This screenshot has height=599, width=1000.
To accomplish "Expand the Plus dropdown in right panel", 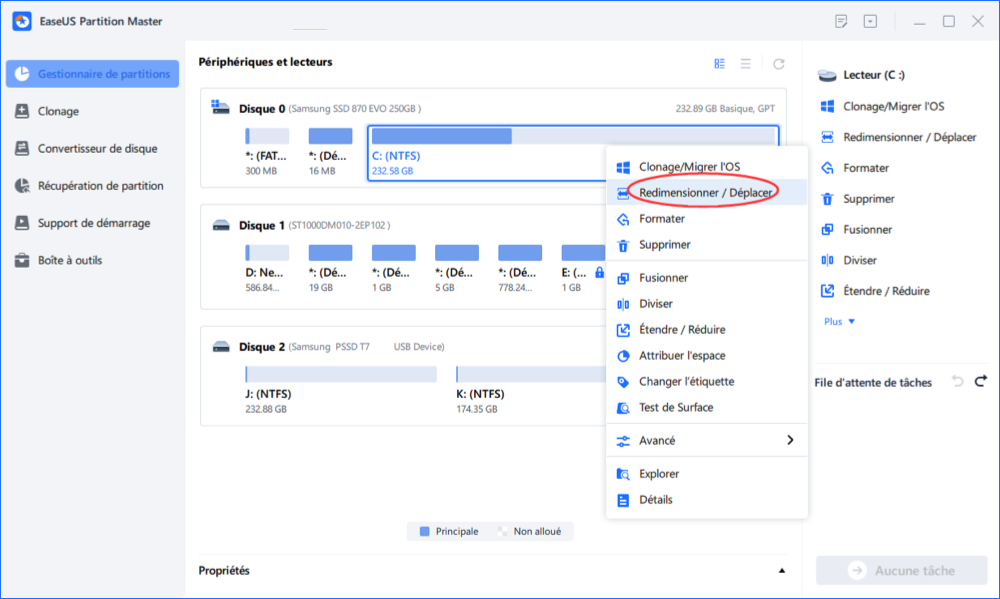I will (x=839, y=322).
